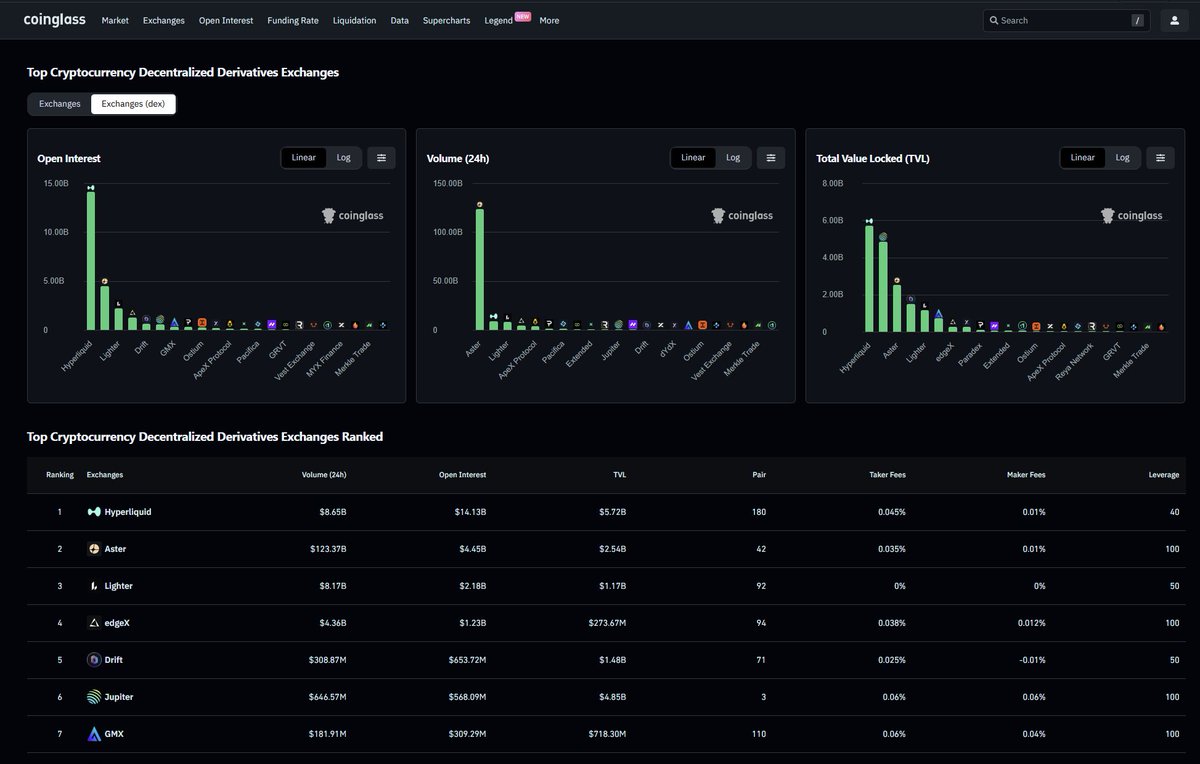This screenshot has width=1200, height=764.
Task: Open the More menu
Action: tap(549, 20)
